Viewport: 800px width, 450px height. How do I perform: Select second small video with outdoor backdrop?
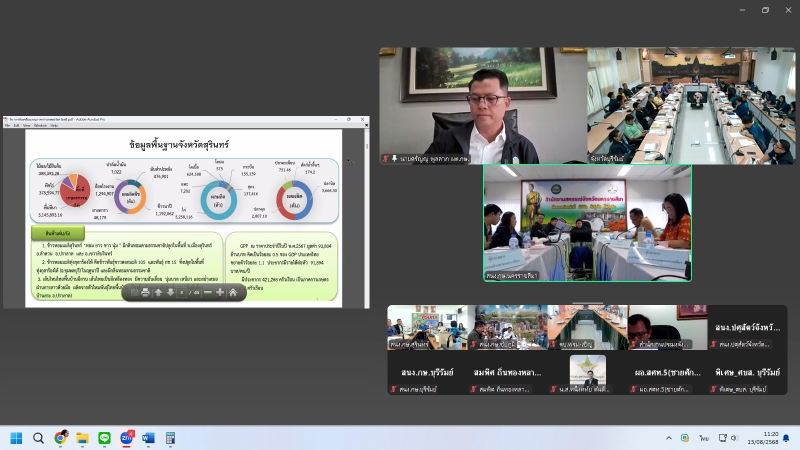[507, 328]
